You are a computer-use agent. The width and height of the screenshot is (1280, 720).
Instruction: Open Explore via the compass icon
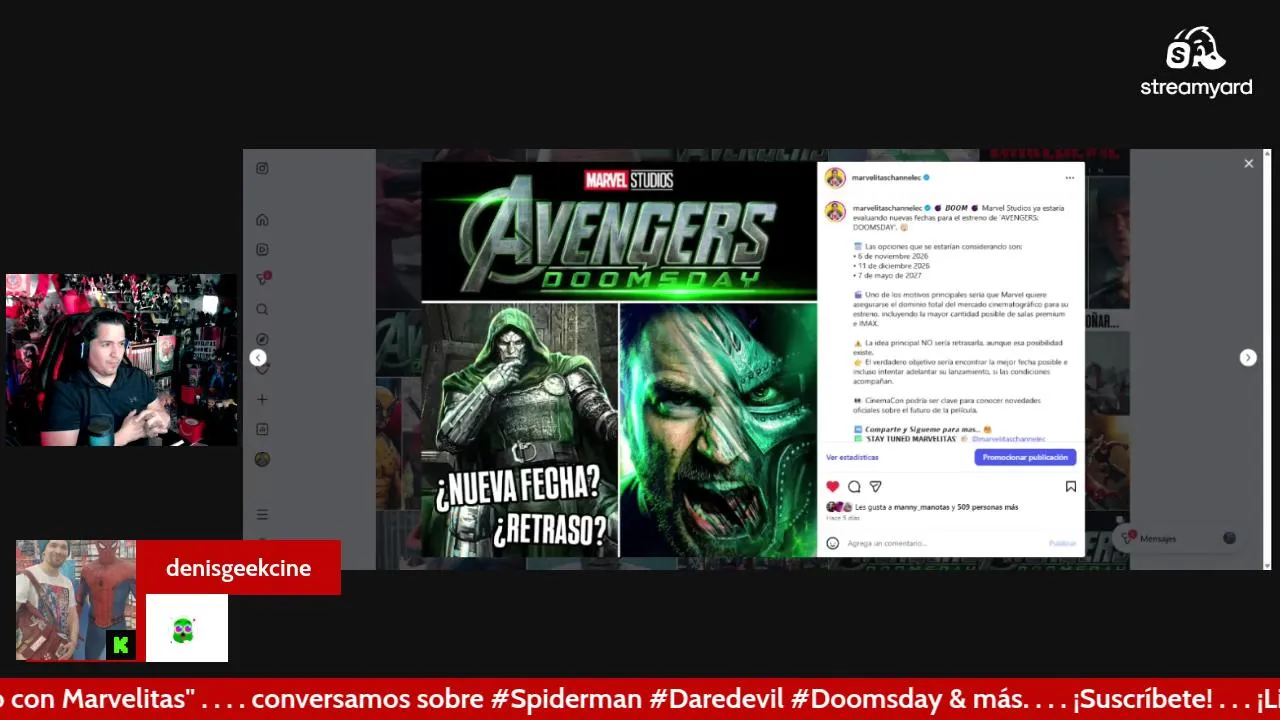[262, 340]
